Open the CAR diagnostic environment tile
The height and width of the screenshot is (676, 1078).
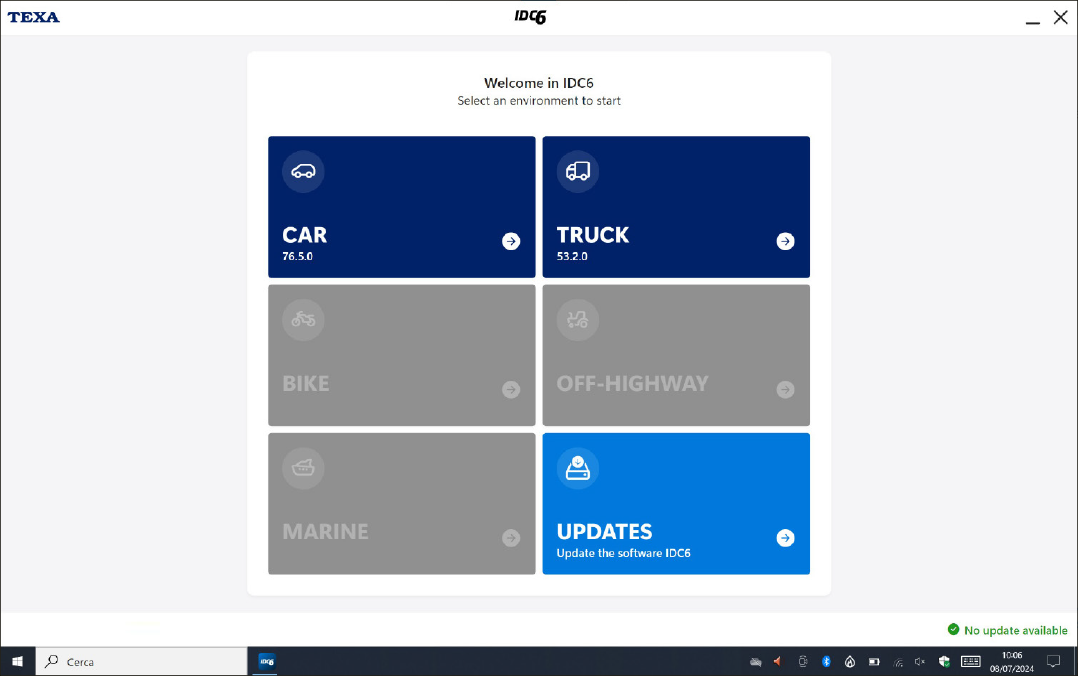pos(401,207)
